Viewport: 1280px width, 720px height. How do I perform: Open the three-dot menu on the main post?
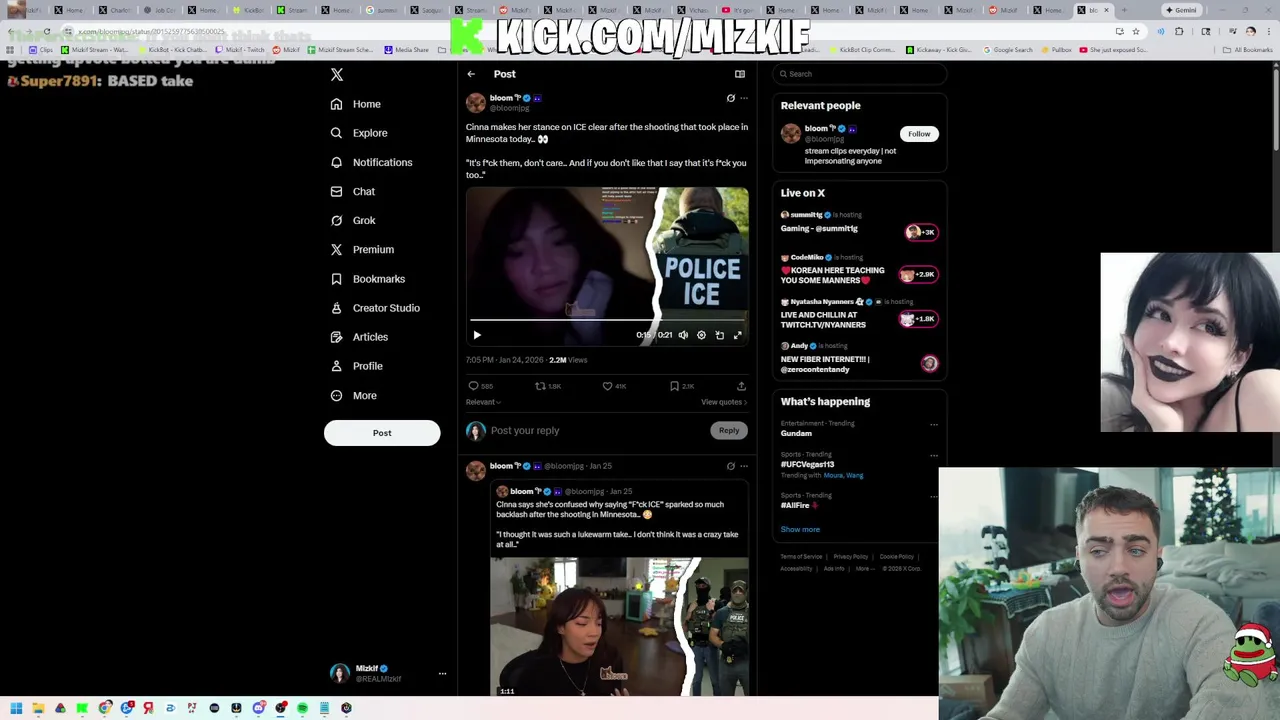(743, 98)
